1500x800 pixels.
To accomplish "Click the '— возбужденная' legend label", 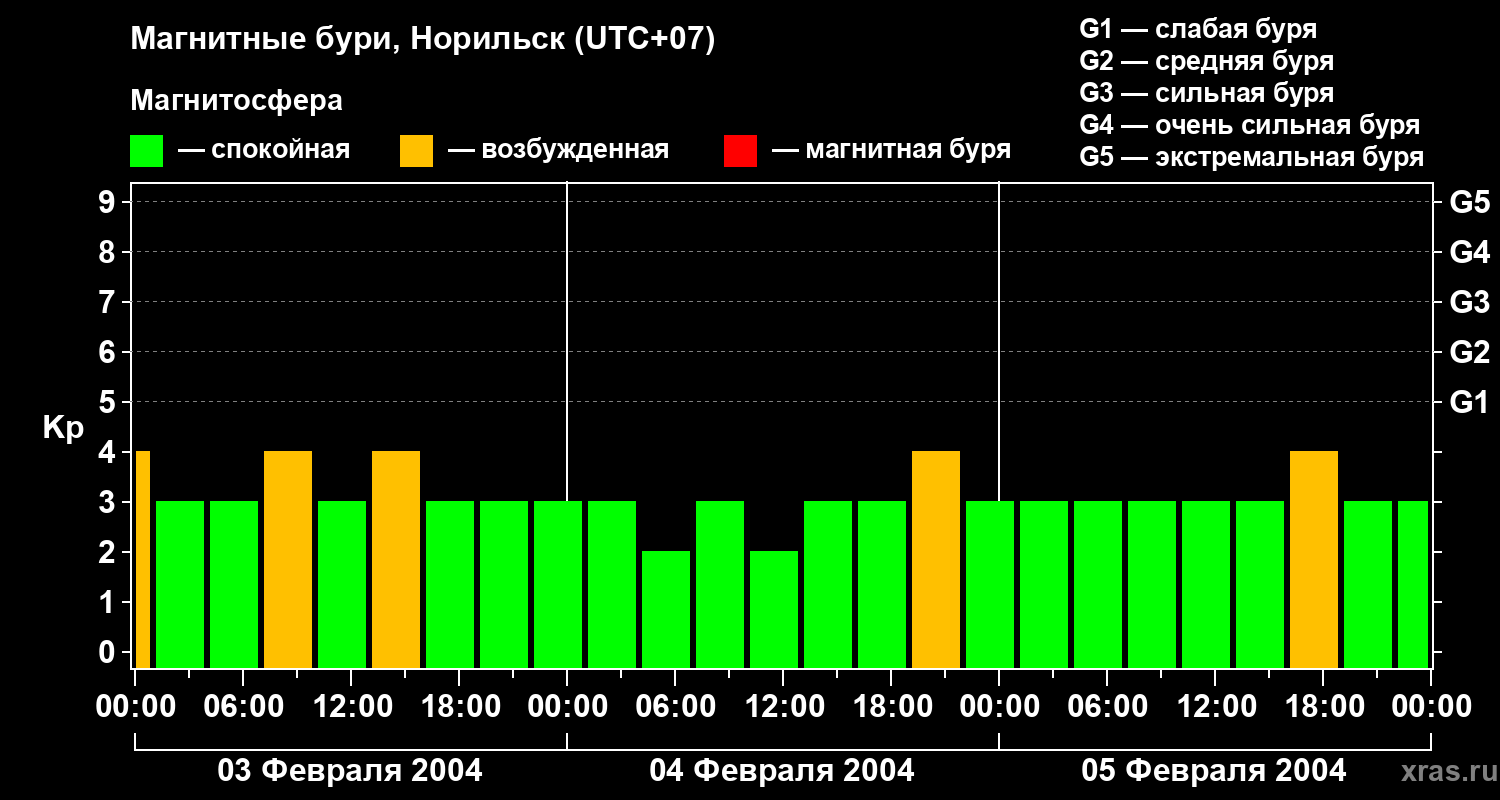I will pos(558,150).
